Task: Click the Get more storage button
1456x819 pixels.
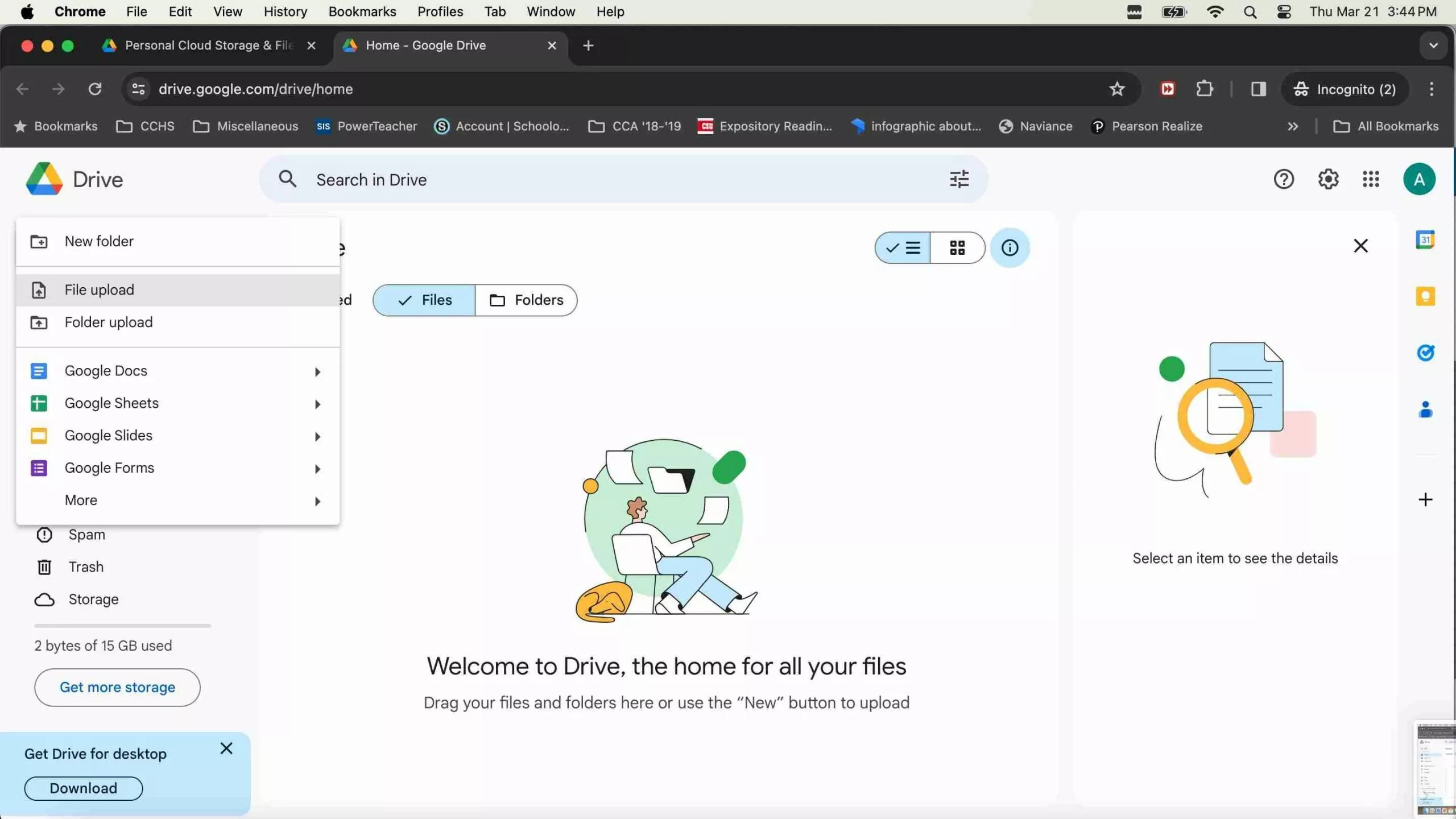Action: (x=117, y=687)
